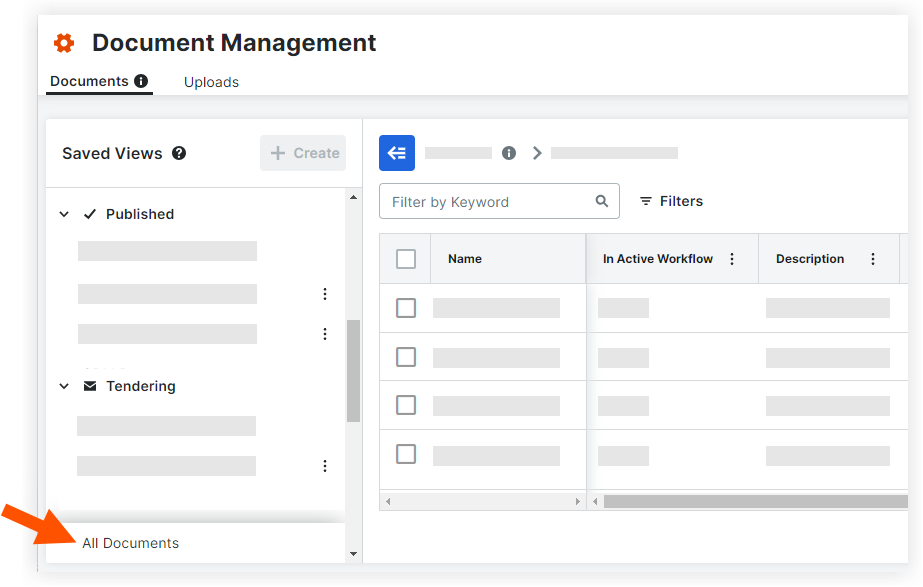This screenshot has width=923, height=587.
Task: Click the table horizontal scrollbar thumb
Action: tap(756, 502)
